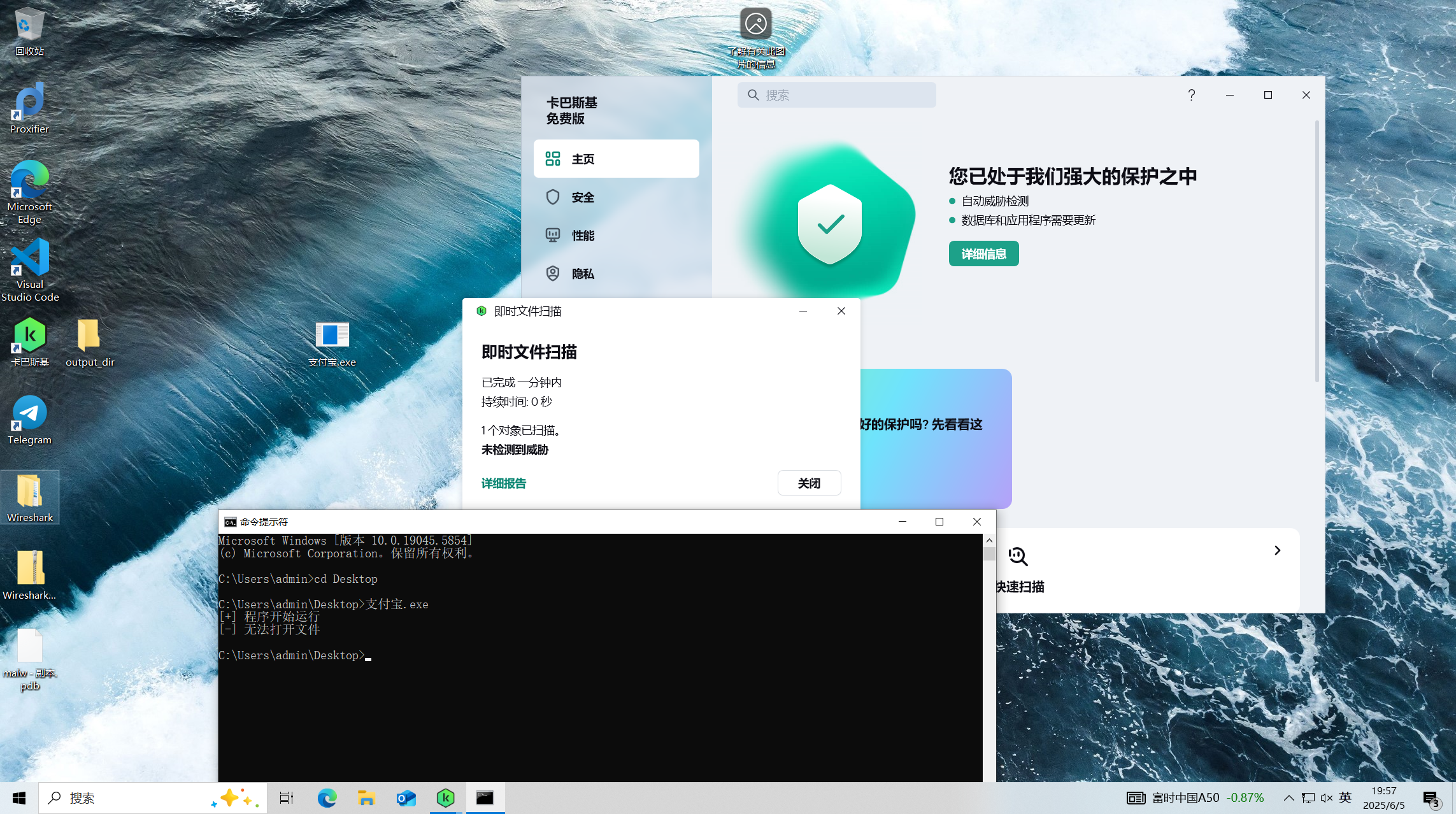Select the Telegram desktop shortcut
This screenshot has width=1456, height=814.
[29, 420]
